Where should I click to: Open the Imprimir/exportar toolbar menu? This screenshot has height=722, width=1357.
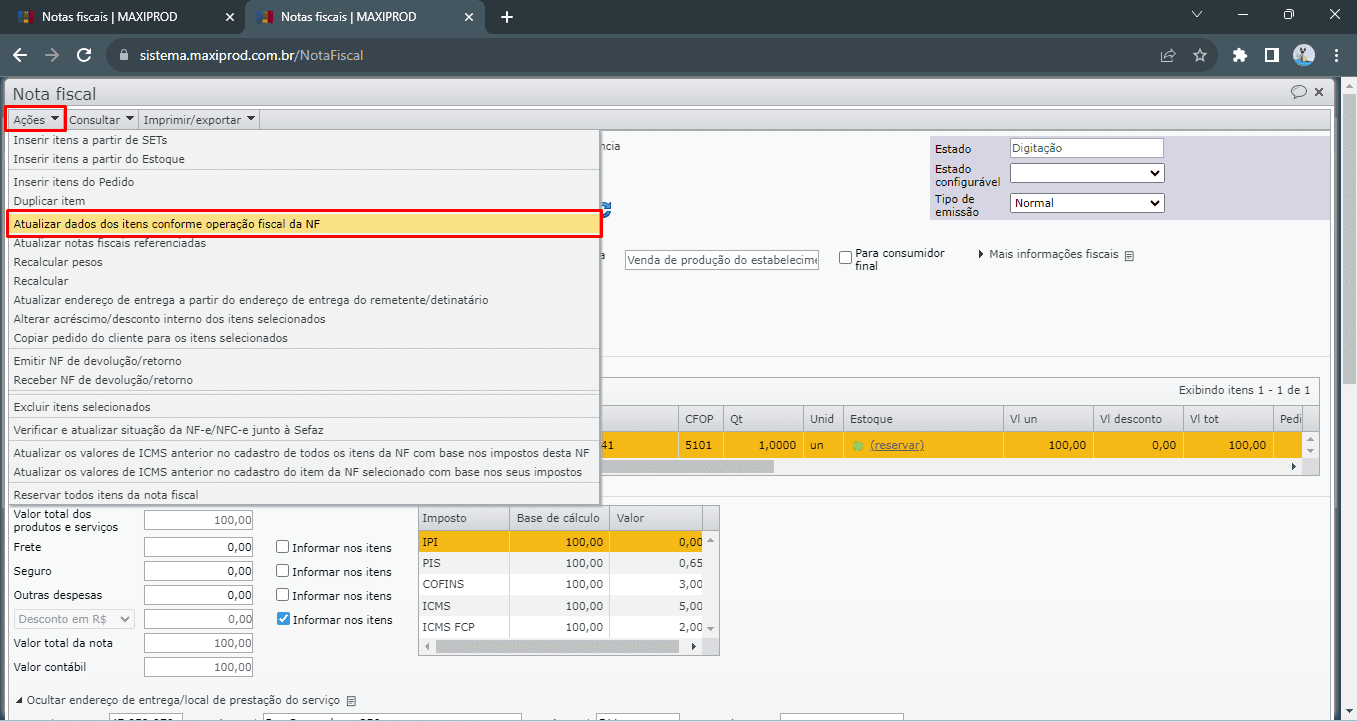pyautogui.click(x=200, y=120)
